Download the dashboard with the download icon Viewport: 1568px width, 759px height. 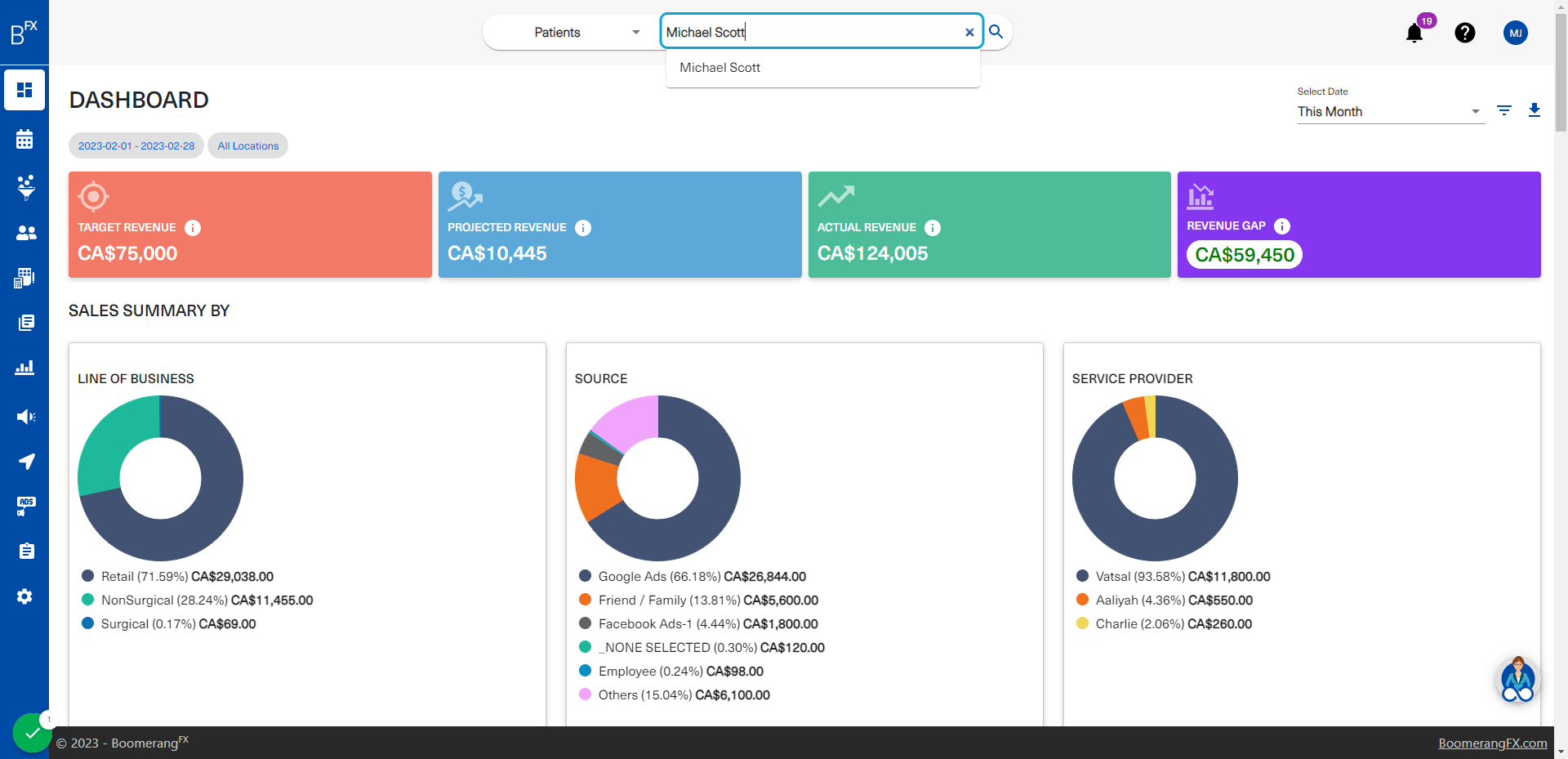pyautogui.click(x=1535, y=110)
